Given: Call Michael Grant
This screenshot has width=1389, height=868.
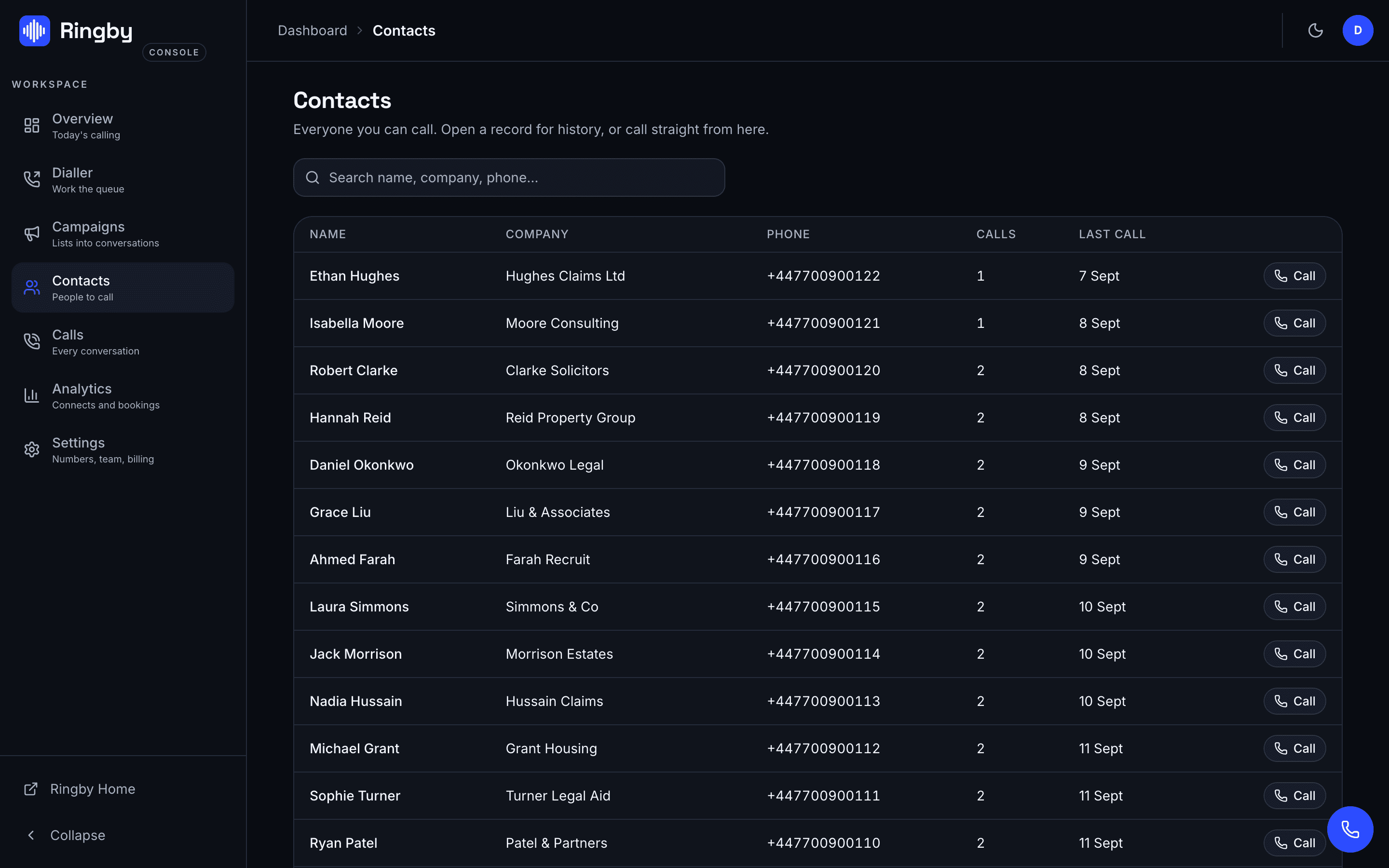Looking at the screenshot, I should coord(1294,748).
